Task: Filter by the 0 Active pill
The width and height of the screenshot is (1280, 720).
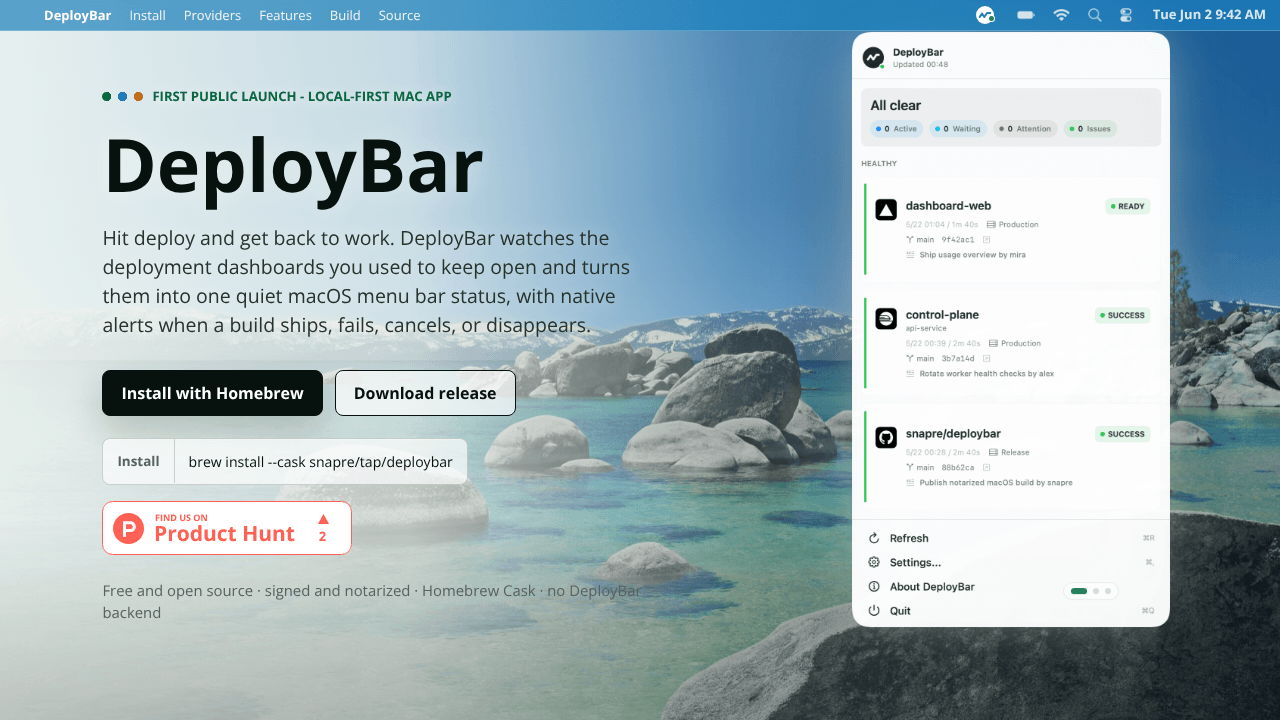Action: [x=896, y=129]
